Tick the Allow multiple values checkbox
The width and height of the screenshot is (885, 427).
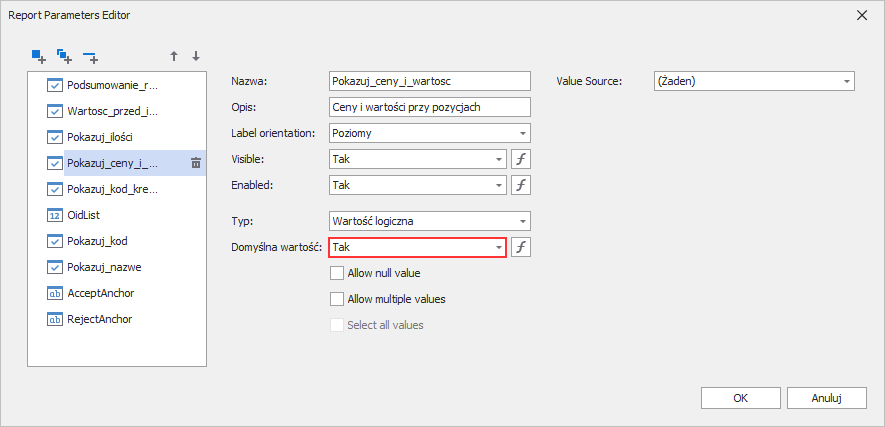coord(337,299)
